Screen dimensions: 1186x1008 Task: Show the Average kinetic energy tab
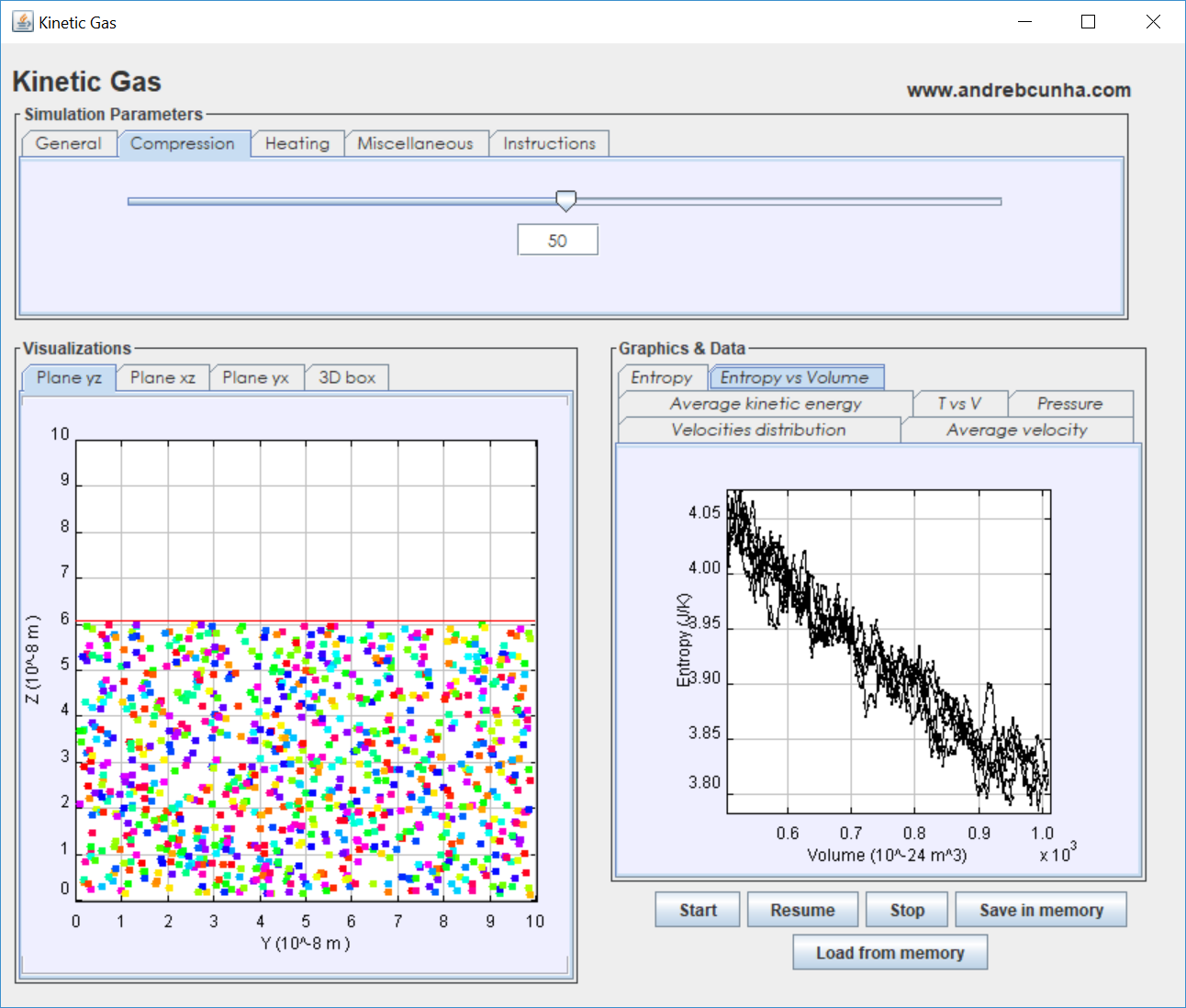(766, 404)
